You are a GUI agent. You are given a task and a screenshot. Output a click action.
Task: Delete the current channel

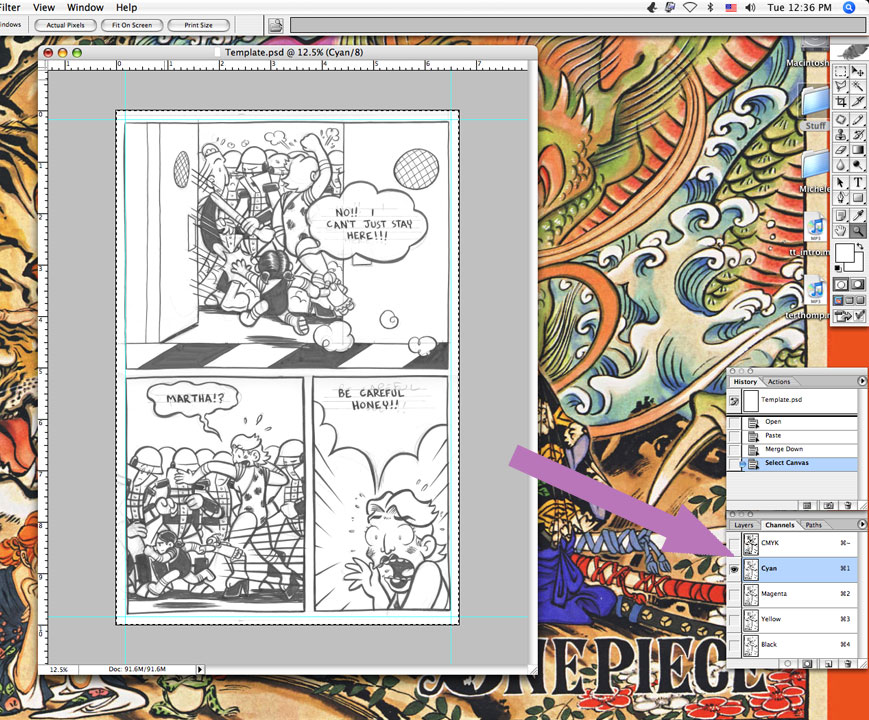(x=847, y=663)
